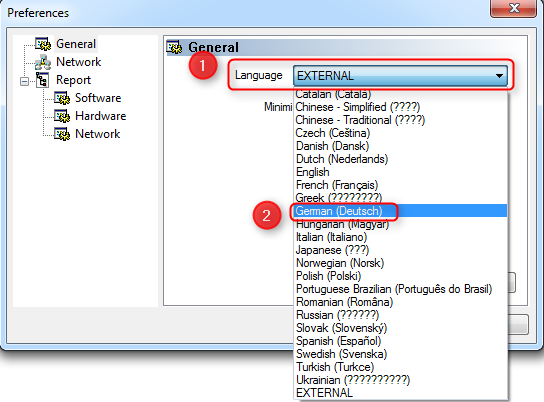Choose Slovak (Slovenský) language
This screenshot has height=402, width=544.
coord(400,328)
